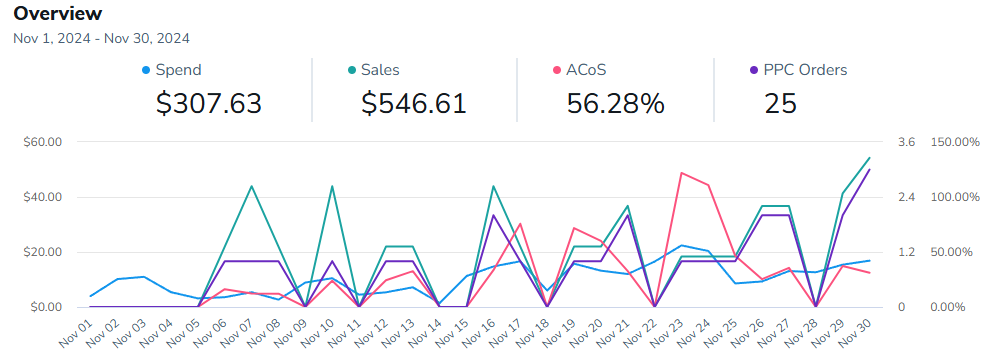Click the $60.00 y-axis label
990x360 pixels.
pos(40,141)
